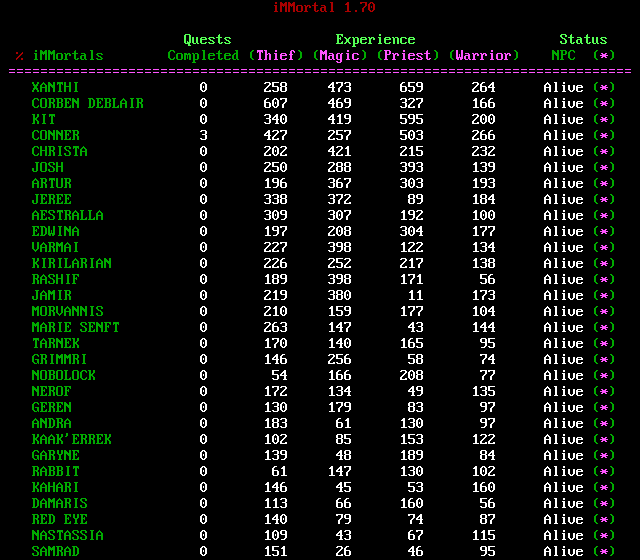Click the (*) marker beside CONNER's status

(603, 136)
